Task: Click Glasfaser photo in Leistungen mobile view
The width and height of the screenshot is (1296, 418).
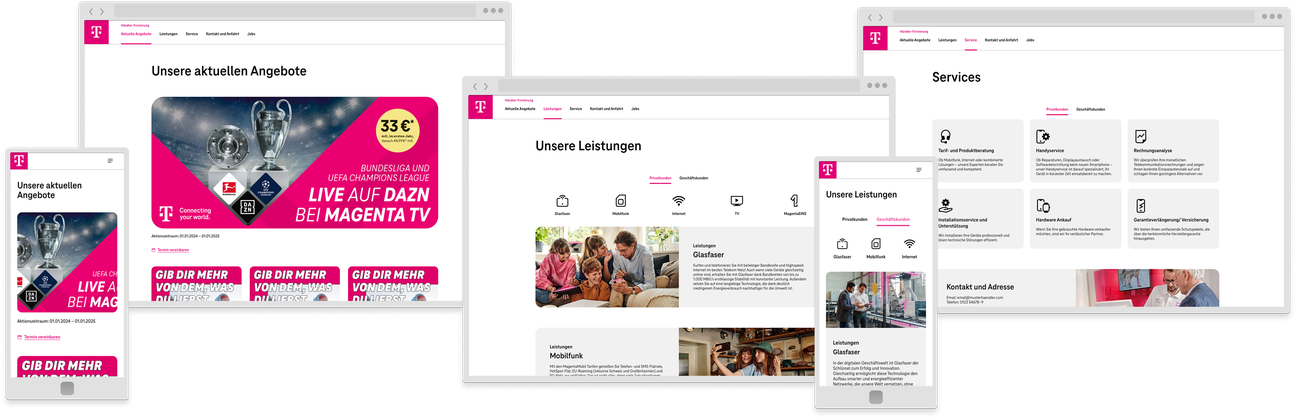Action: pos(875,300)
